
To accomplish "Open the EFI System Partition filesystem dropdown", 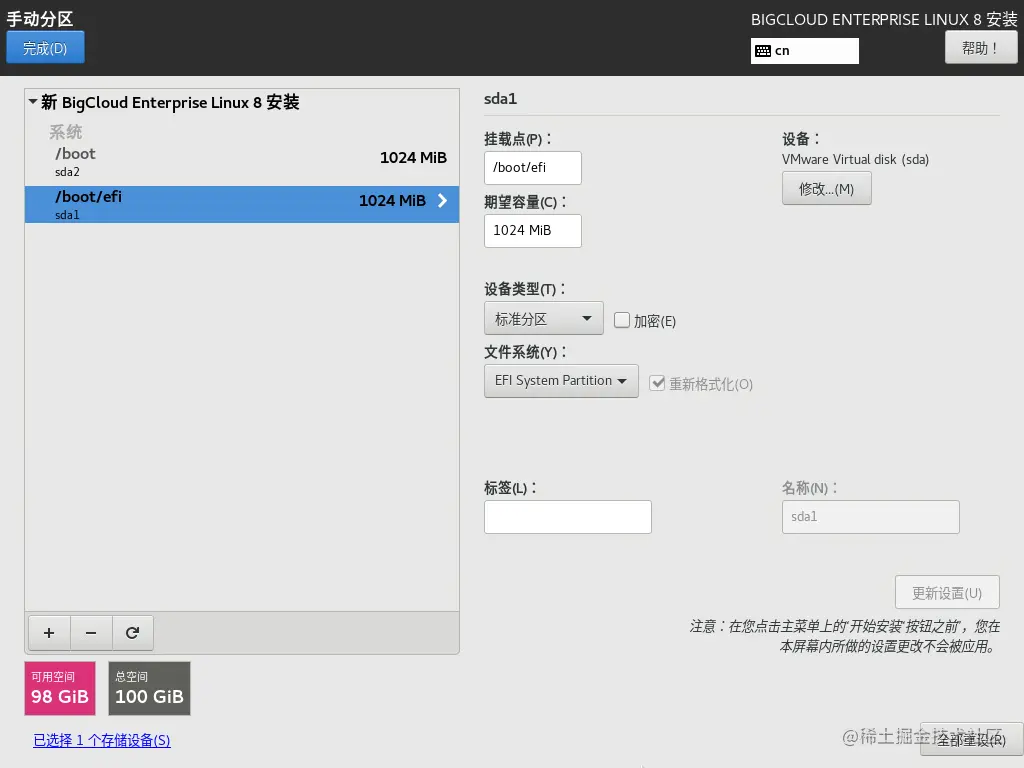I will click(561, 381).
